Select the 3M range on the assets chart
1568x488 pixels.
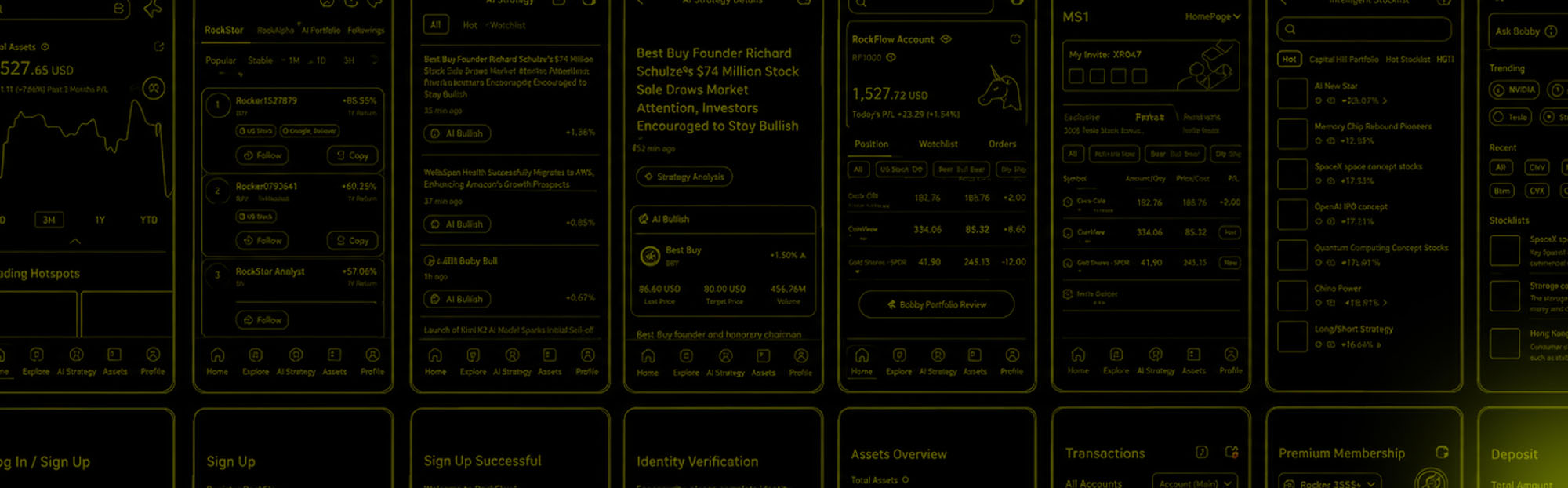point(49,220)
